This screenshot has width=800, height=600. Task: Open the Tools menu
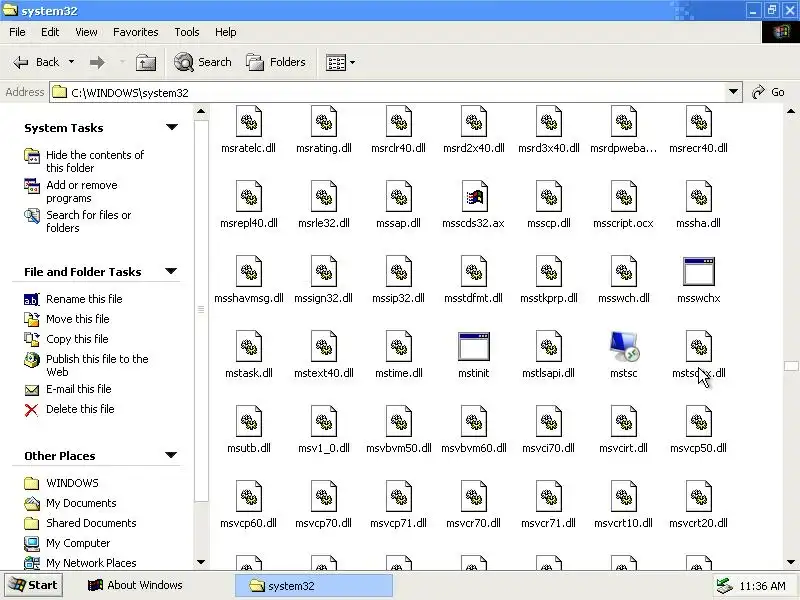[187, 32]
